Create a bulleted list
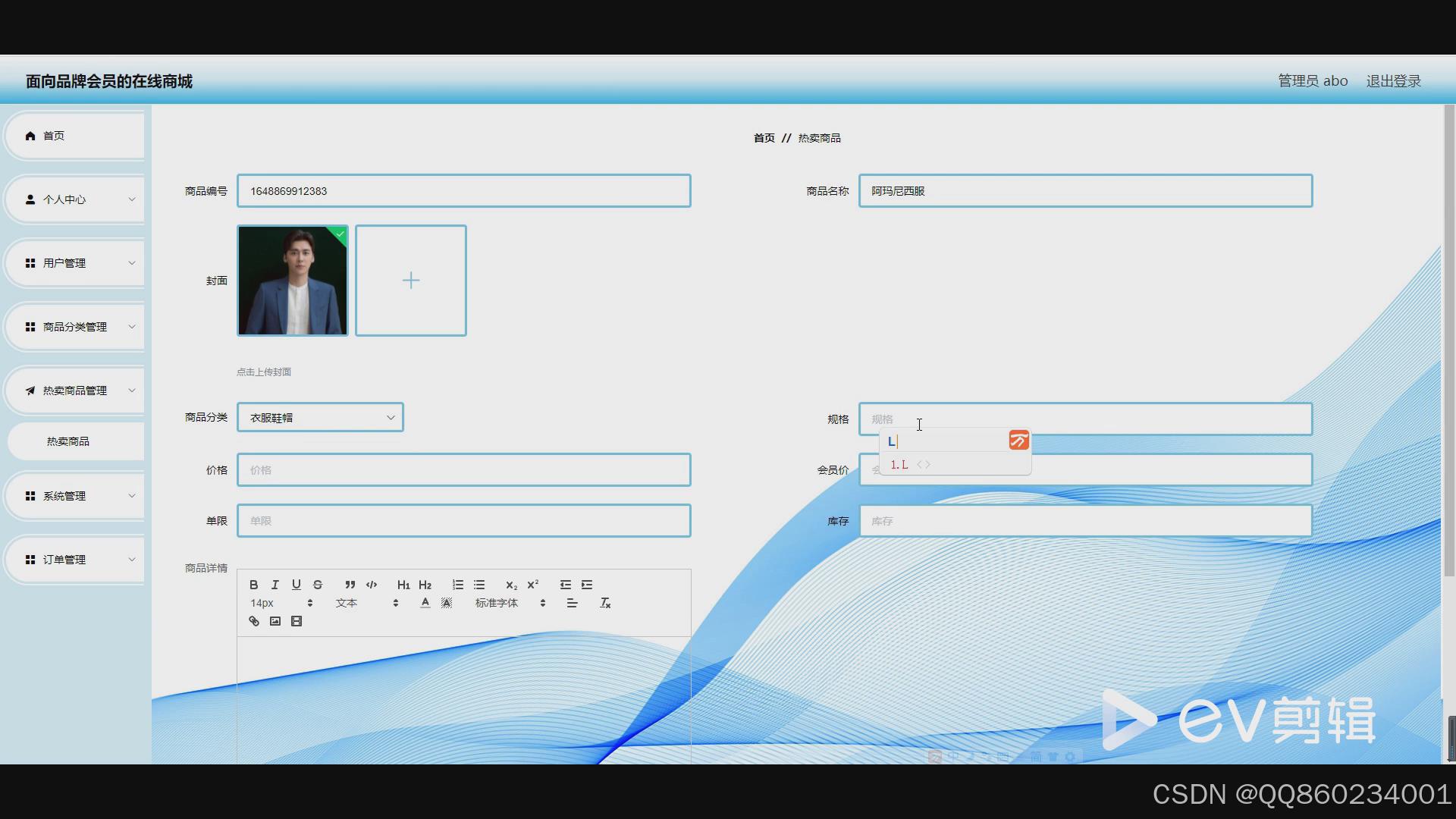 [x=479, y=585]
